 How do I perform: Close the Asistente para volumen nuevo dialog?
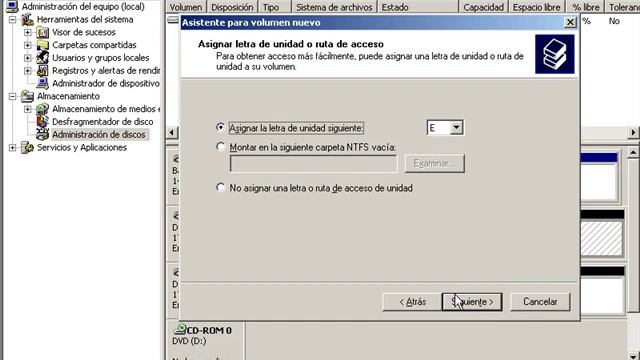[570, 22]
